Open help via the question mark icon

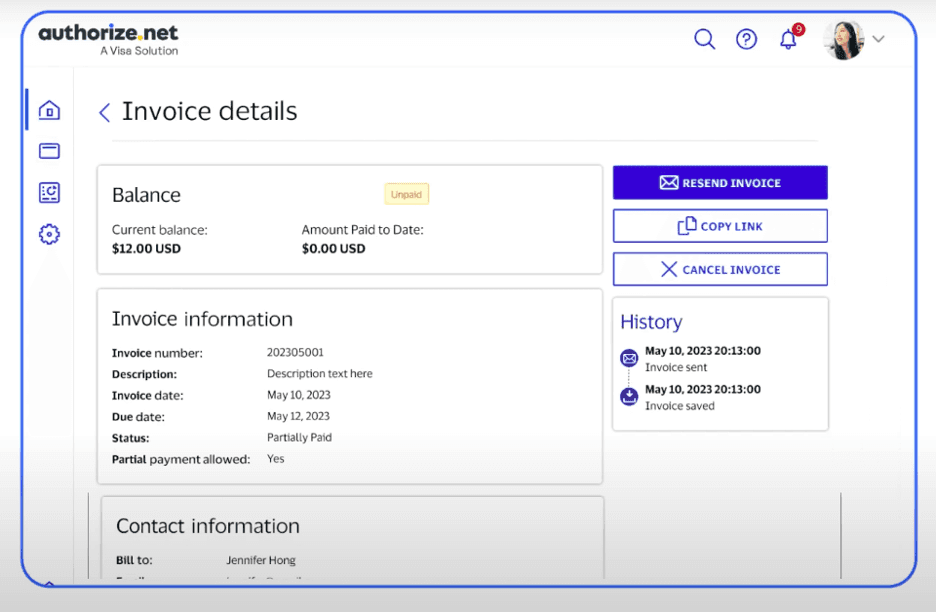(x=746, y=39)
